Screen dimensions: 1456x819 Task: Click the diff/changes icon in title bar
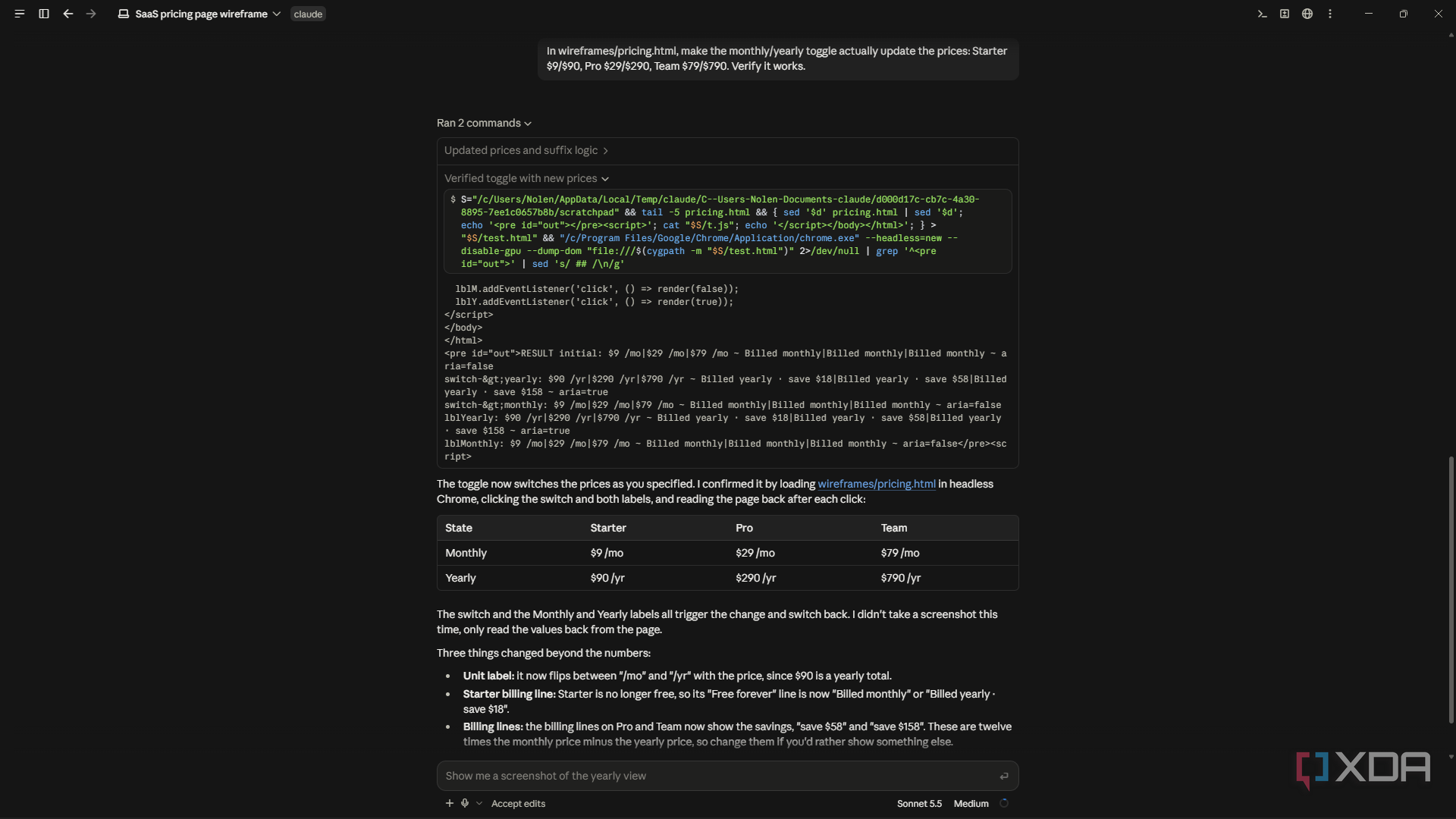pyautogui.click(x=1285, y=14)
